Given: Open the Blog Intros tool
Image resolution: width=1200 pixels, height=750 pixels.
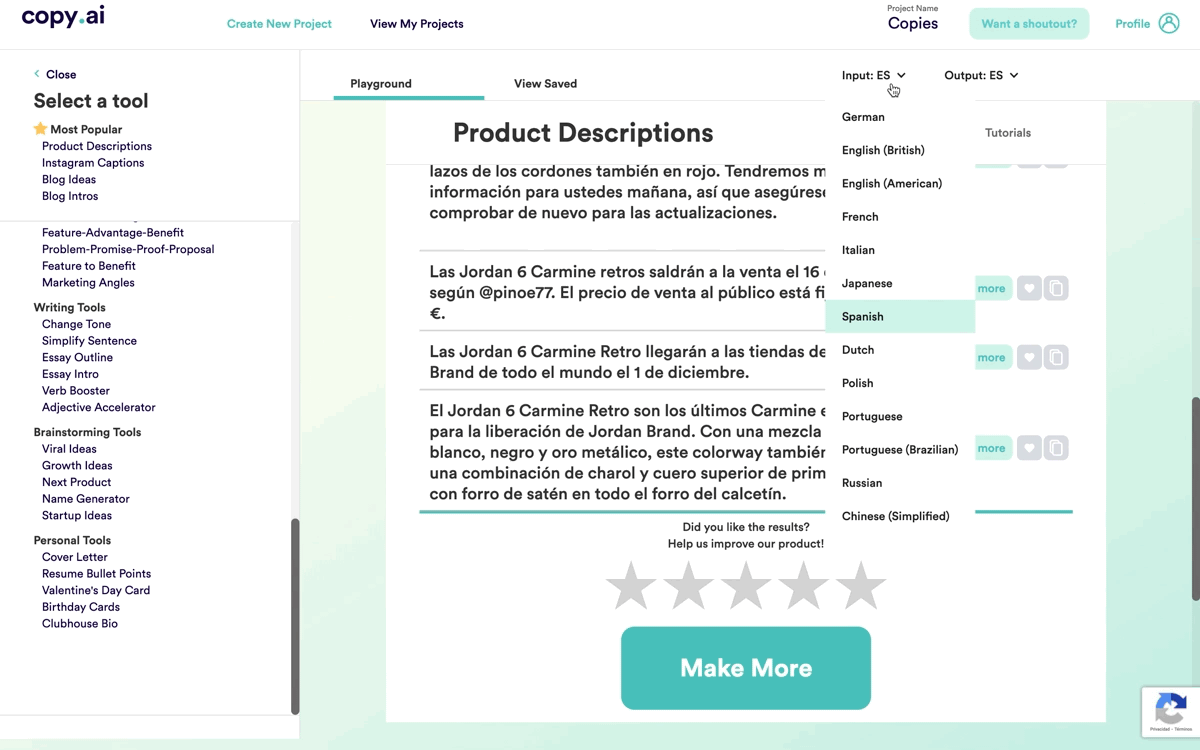Looking at the screenshot, I should click(x=70, y=196).
